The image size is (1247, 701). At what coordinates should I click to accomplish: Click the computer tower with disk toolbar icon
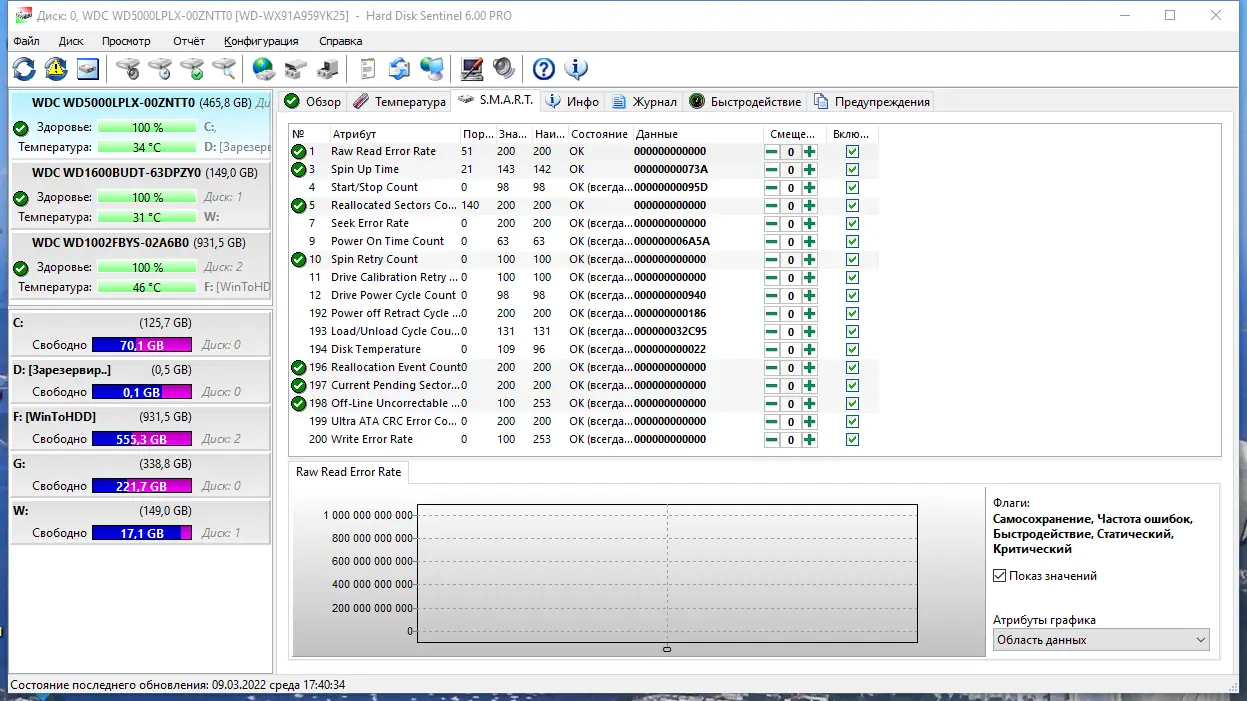[327, 69]
